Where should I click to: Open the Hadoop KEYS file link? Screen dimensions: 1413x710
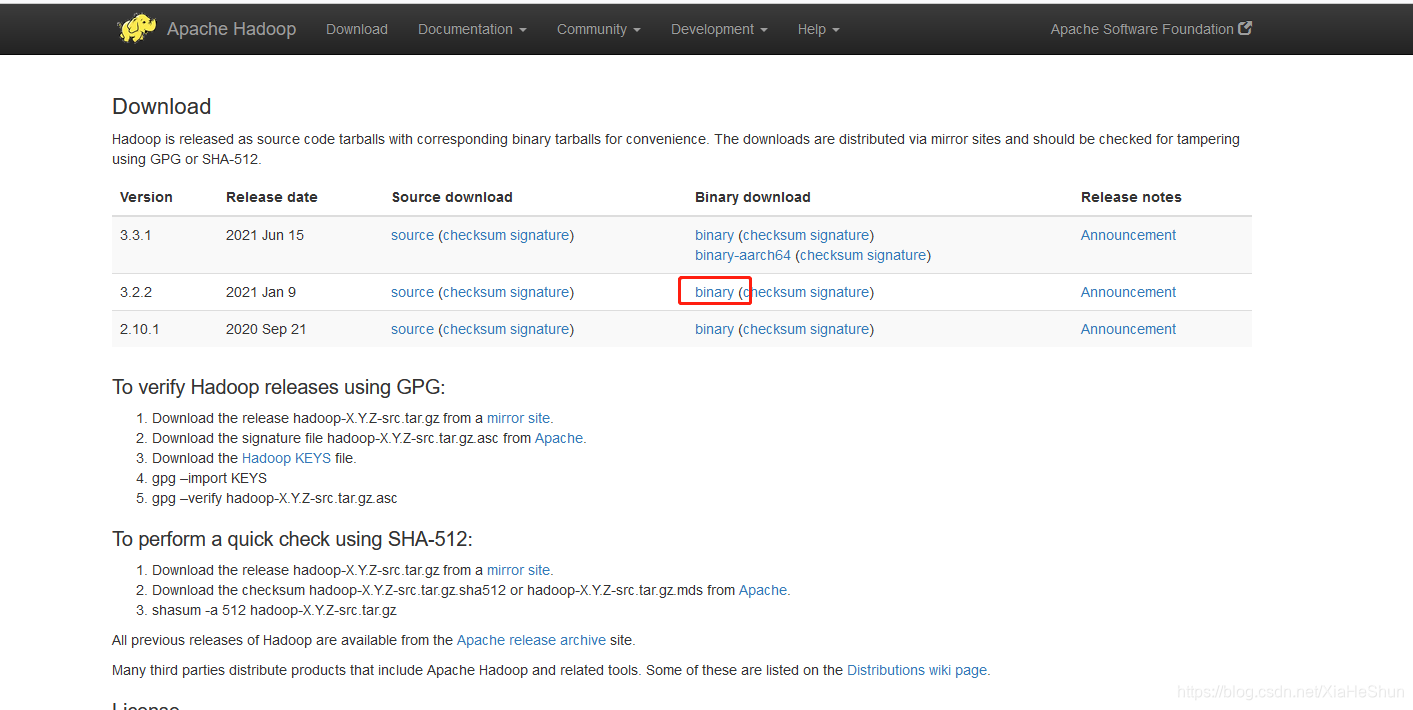click(286, 458)
